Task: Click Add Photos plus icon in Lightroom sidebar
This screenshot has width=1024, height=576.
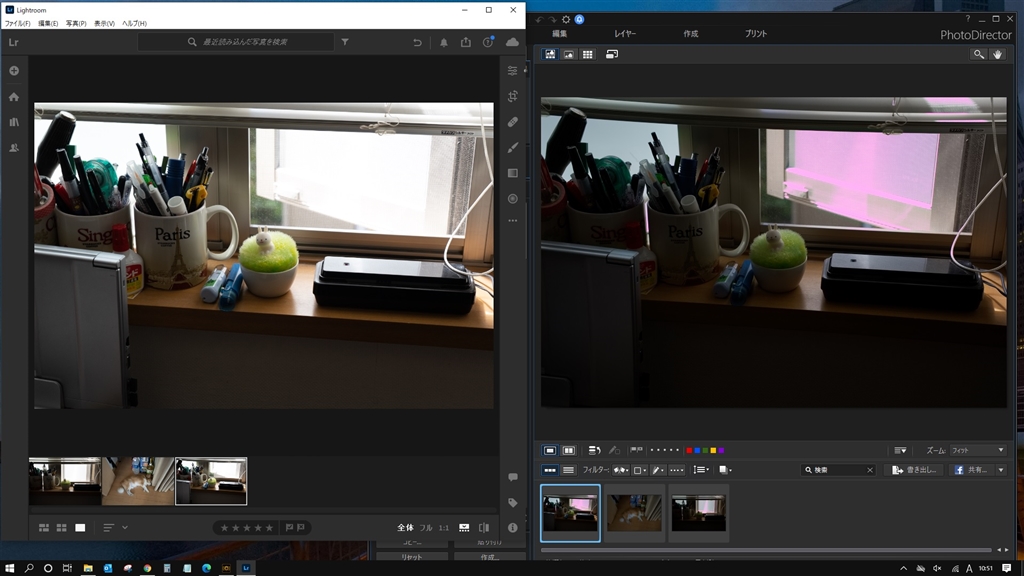Action: click(14, 71)
